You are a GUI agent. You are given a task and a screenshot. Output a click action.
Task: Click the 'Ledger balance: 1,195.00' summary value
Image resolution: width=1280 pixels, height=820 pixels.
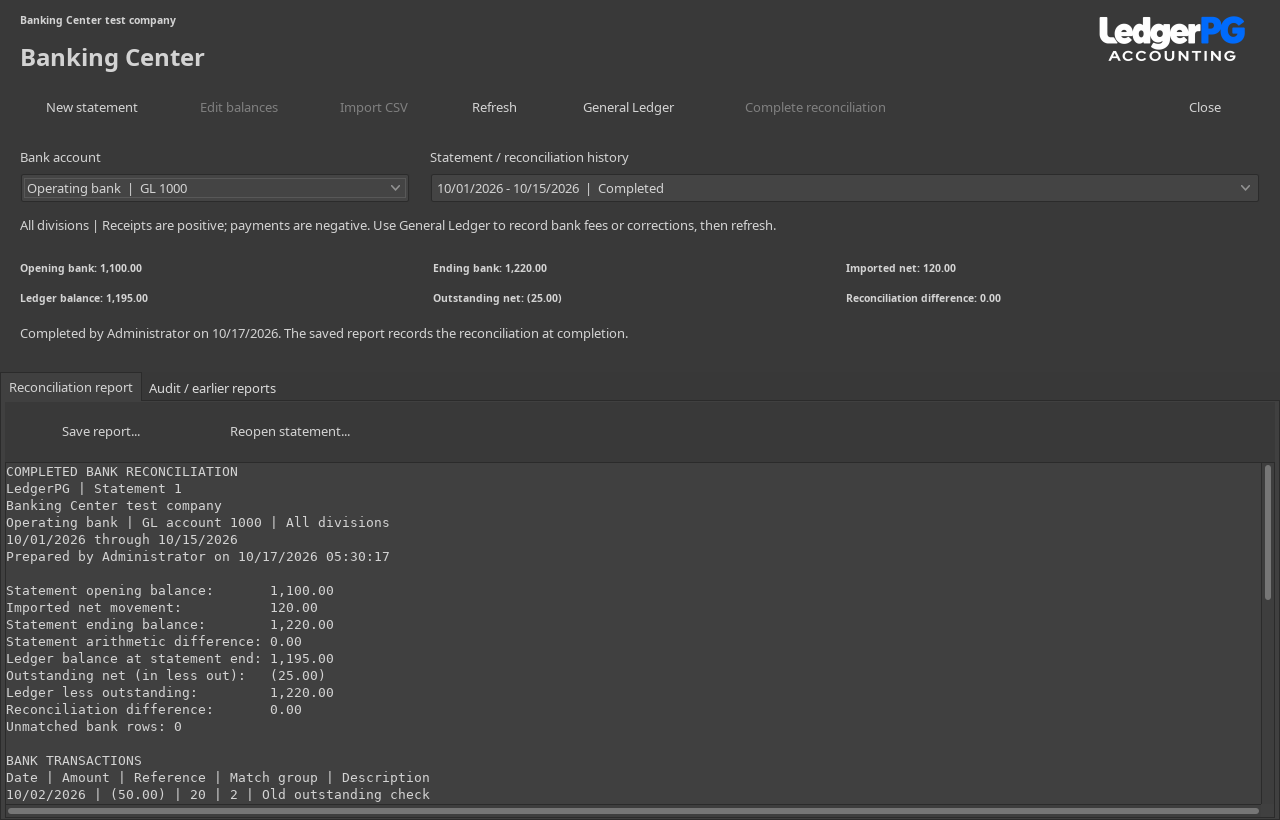[x=84, y=298]
